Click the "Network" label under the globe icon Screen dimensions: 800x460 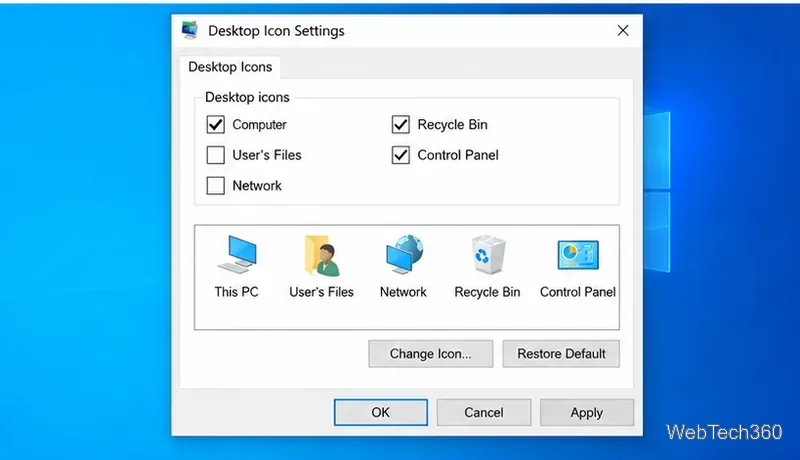point(403,292)
